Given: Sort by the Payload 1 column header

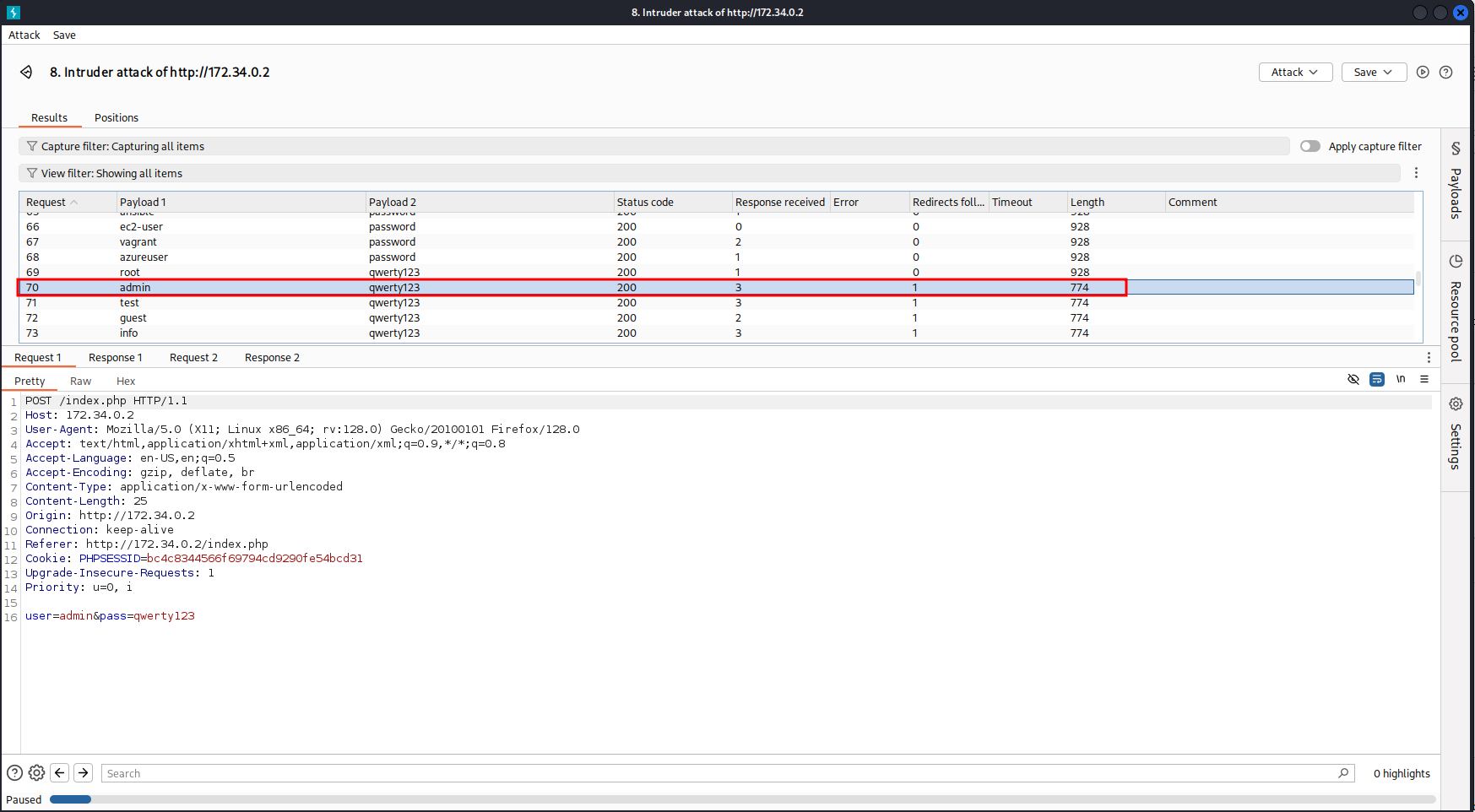Looking at the screenshot, I should tap(241, 202).
